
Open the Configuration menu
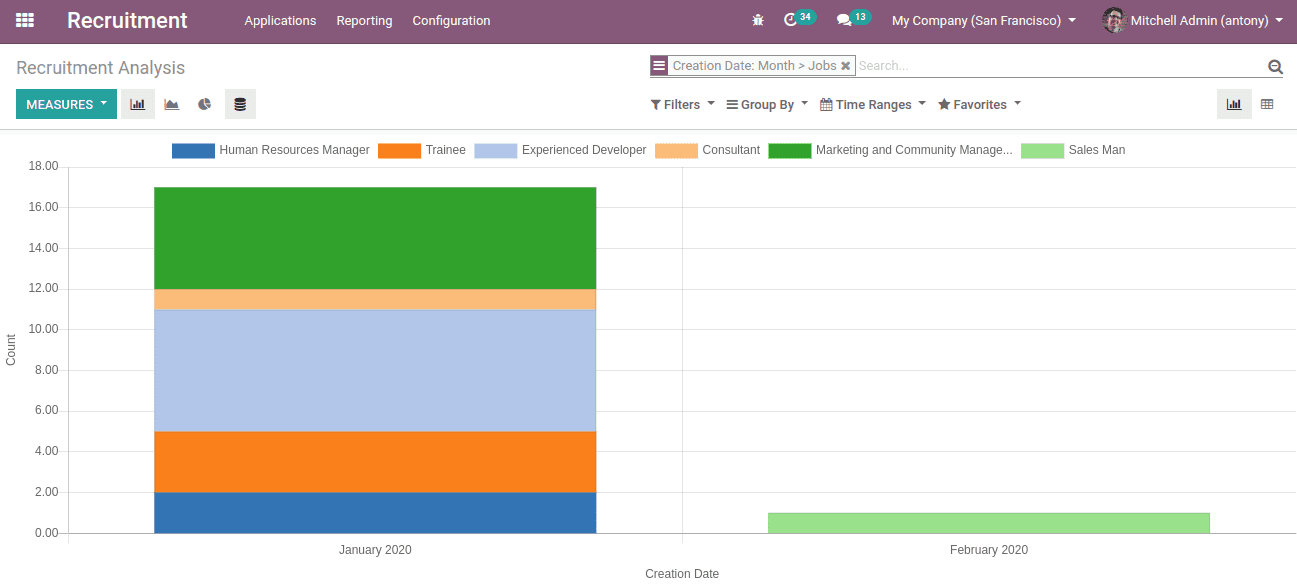click(451, 20)
